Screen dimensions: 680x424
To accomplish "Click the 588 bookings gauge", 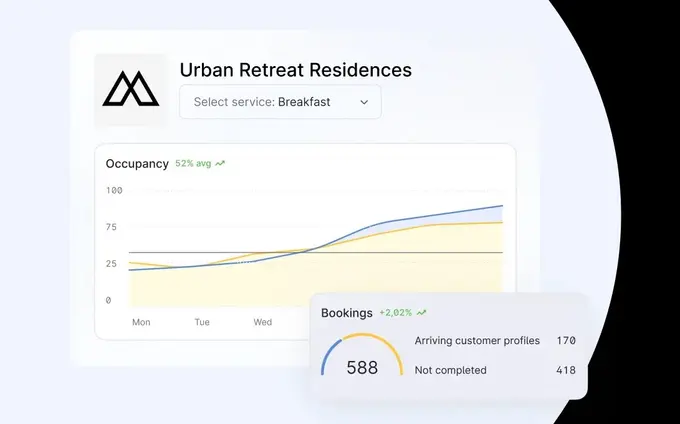I will 362,356.
